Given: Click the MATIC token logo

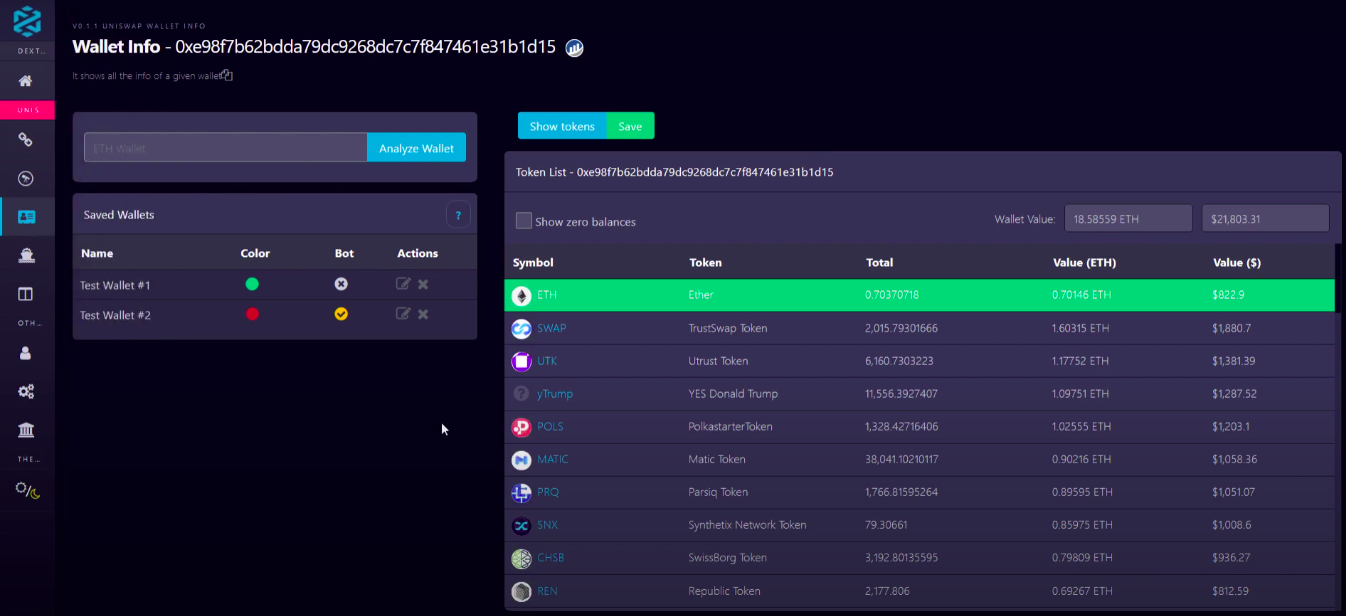Looking at the screenshot, I should (521, 460).
